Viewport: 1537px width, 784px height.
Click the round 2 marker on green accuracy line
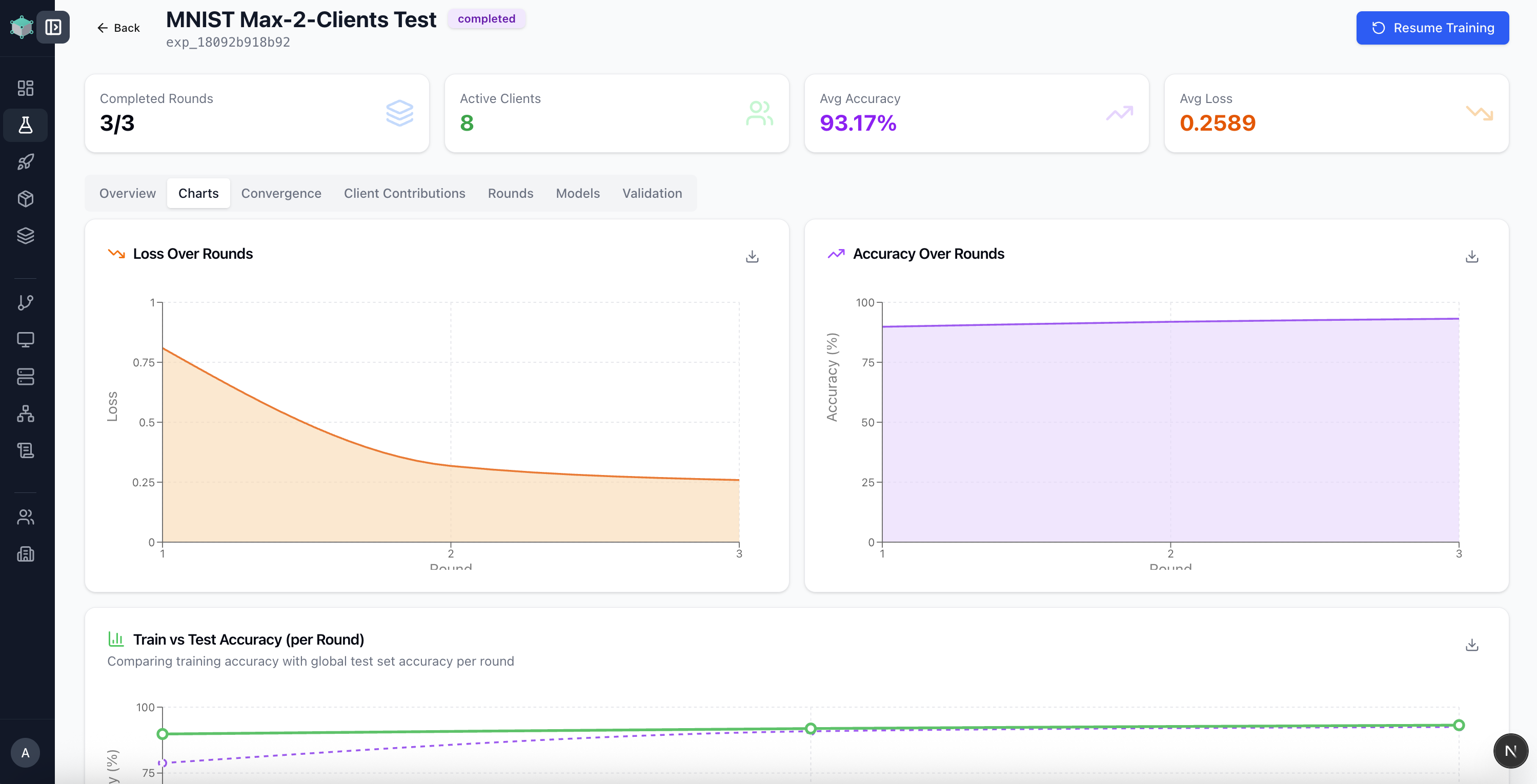[810, 728]
